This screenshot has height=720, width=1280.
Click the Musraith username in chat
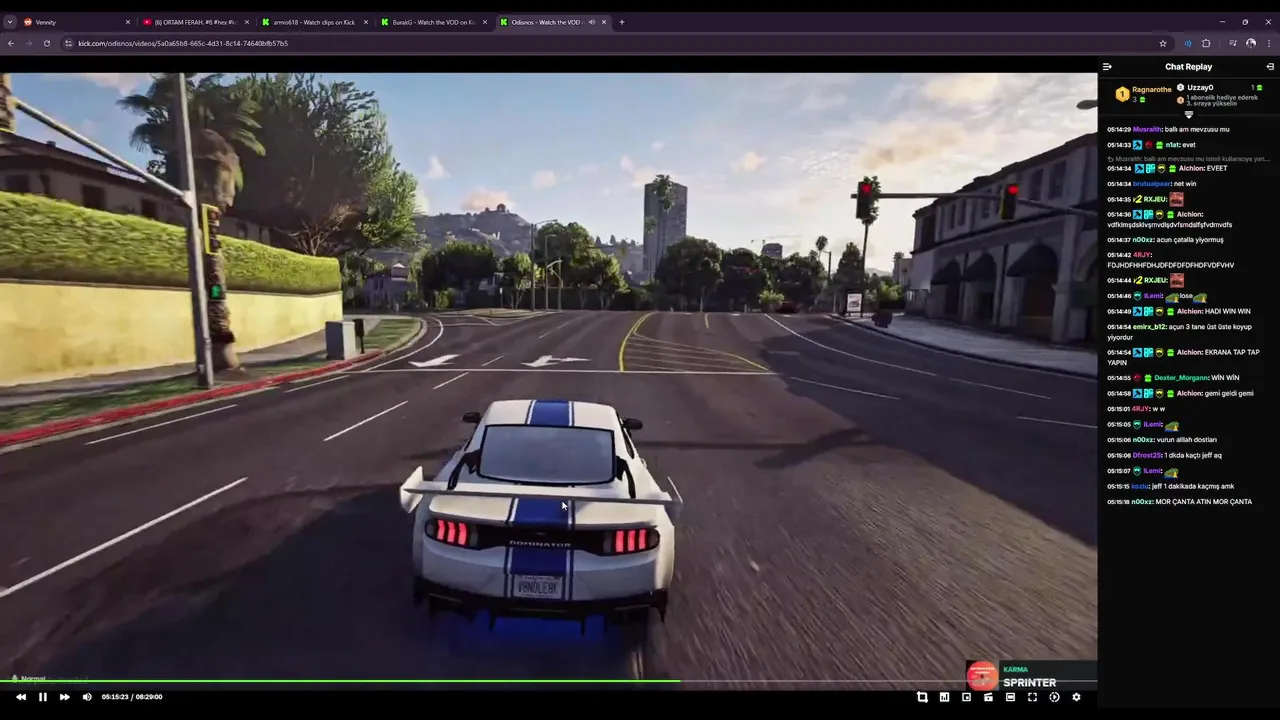pyautogui.click(x=1147, y=129)
